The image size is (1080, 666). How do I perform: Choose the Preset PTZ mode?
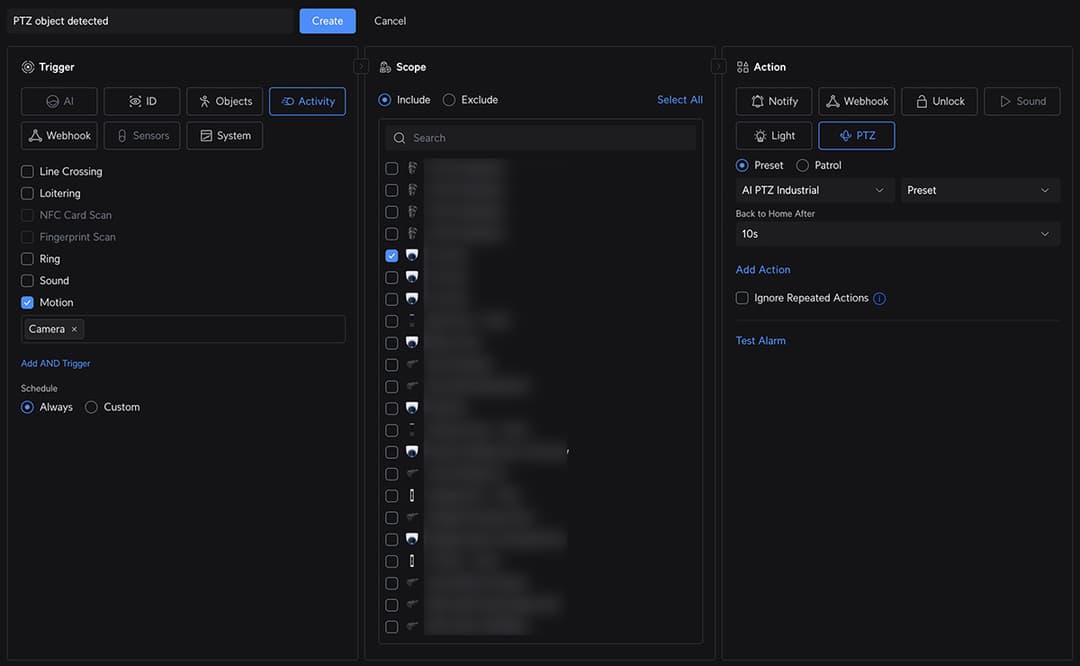(x=742, y=165)
